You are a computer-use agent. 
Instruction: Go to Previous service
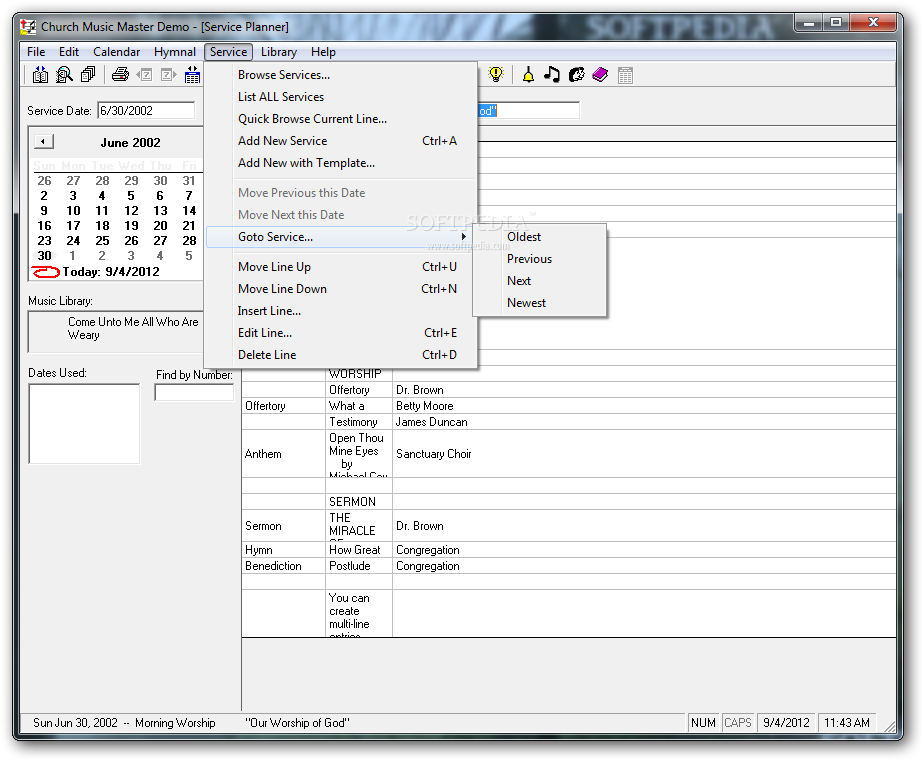[539, 259]
